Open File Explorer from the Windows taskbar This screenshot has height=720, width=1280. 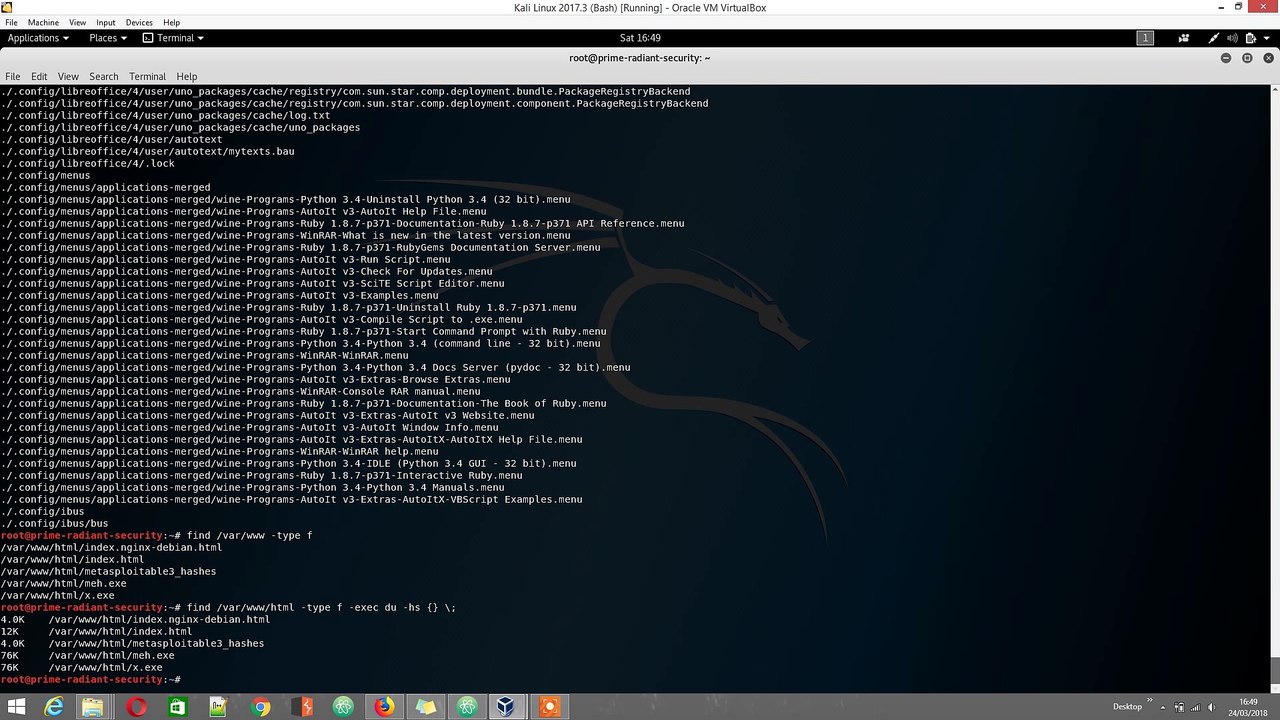click(x=93, y=707)
